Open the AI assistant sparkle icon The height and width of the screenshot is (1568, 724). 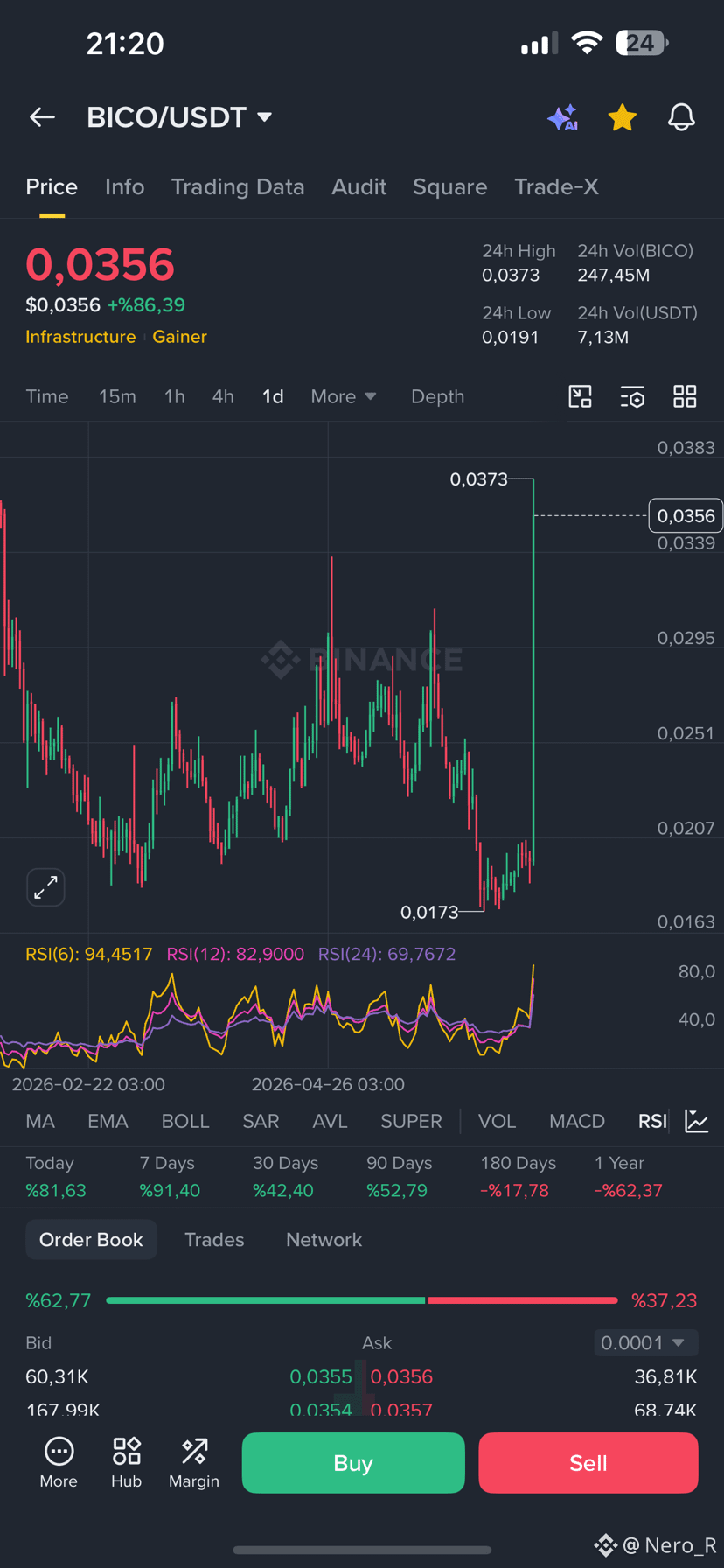click(x=562, y=117)
